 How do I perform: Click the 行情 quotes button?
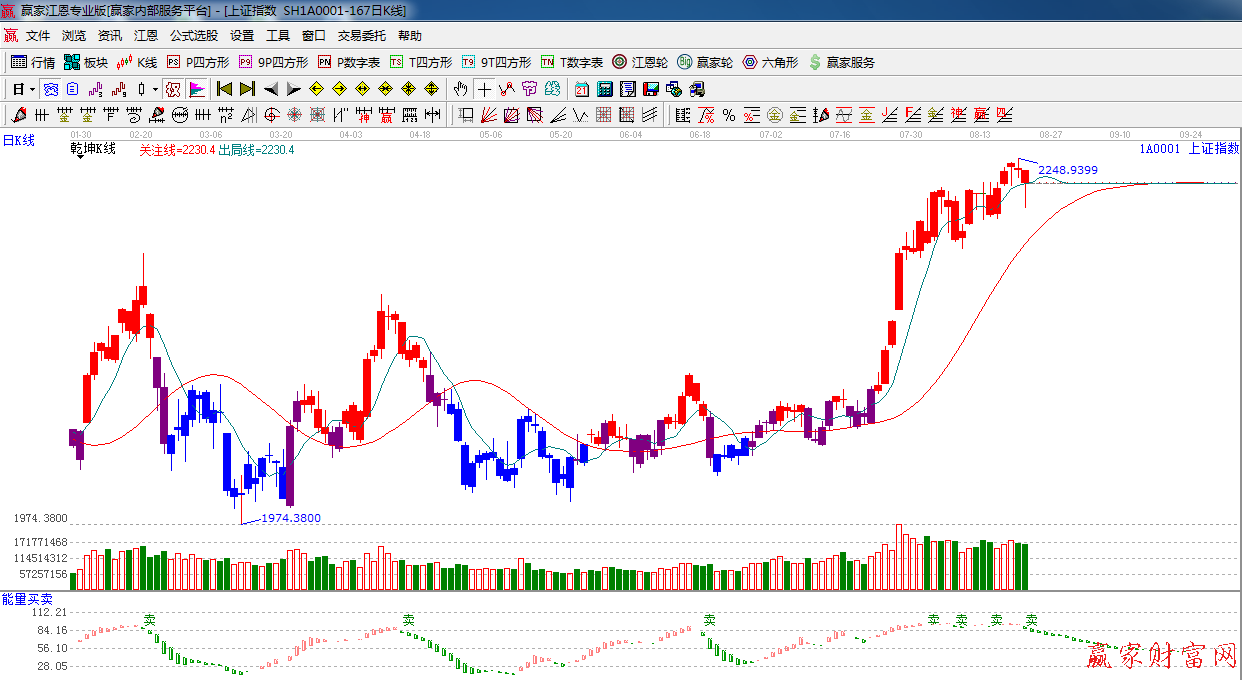point(33,62)
